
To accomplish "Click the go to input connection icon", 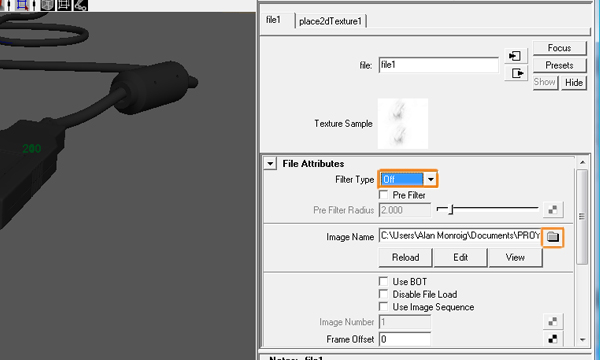I will pos(515,56).
